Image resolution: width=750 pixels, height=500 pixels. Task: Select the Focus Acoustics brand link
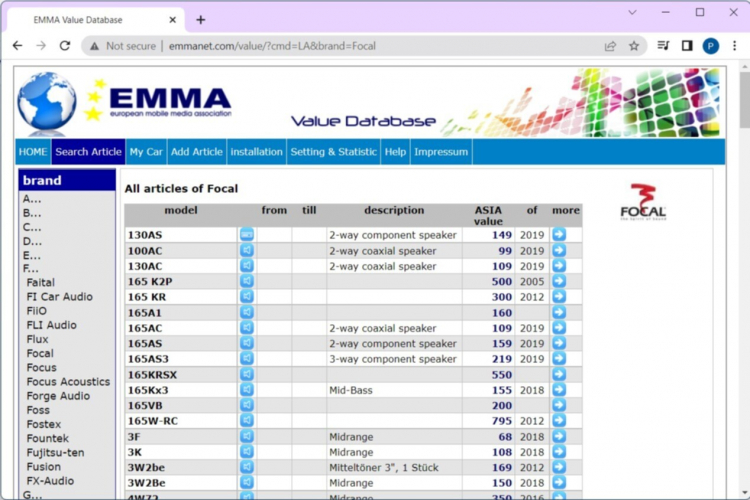click(68, 382)
